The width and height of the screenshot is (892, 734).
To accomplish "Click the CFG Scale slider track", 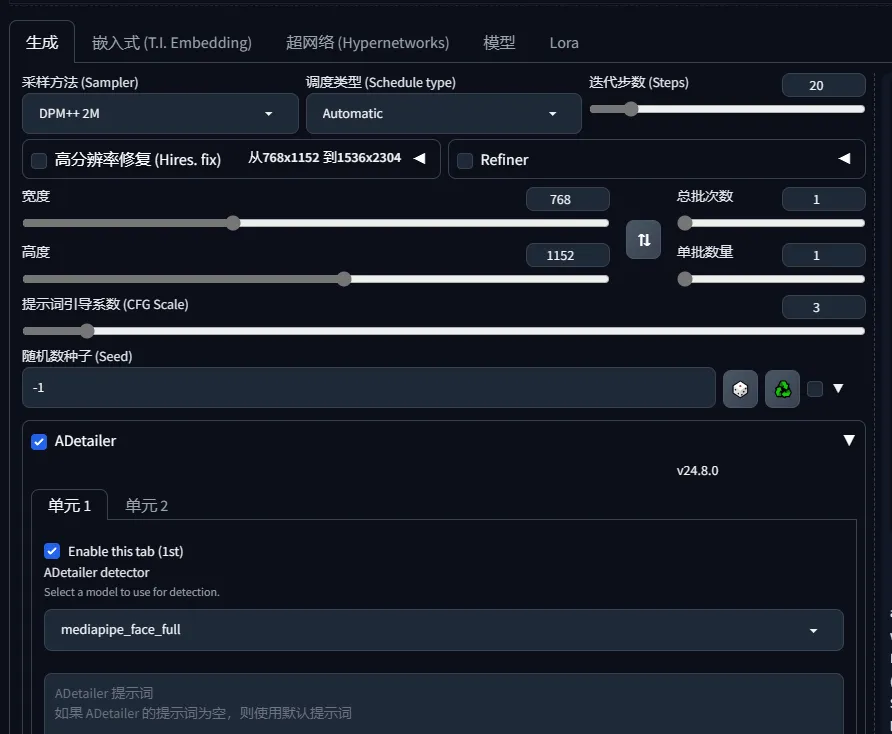I will pyautogui.click(x=443, y=331).
